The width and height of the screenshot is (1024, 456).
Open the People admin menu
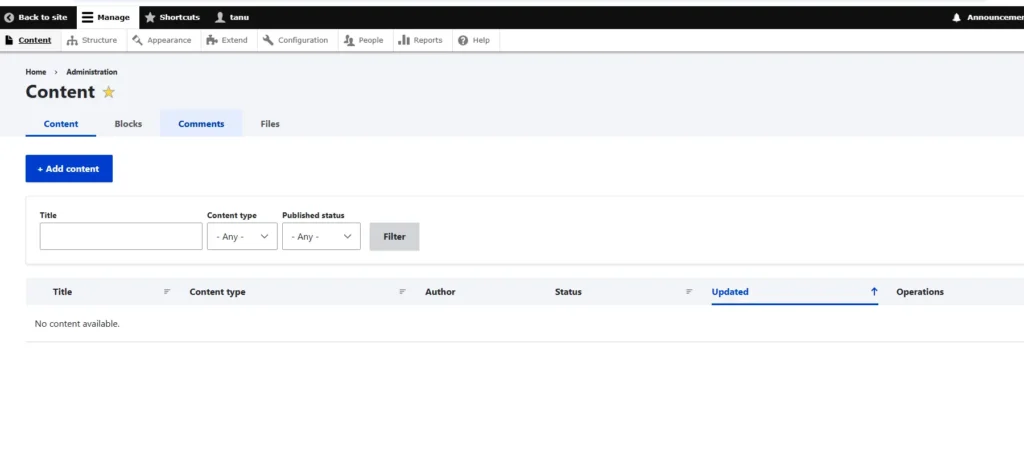[x=363, y=40]
